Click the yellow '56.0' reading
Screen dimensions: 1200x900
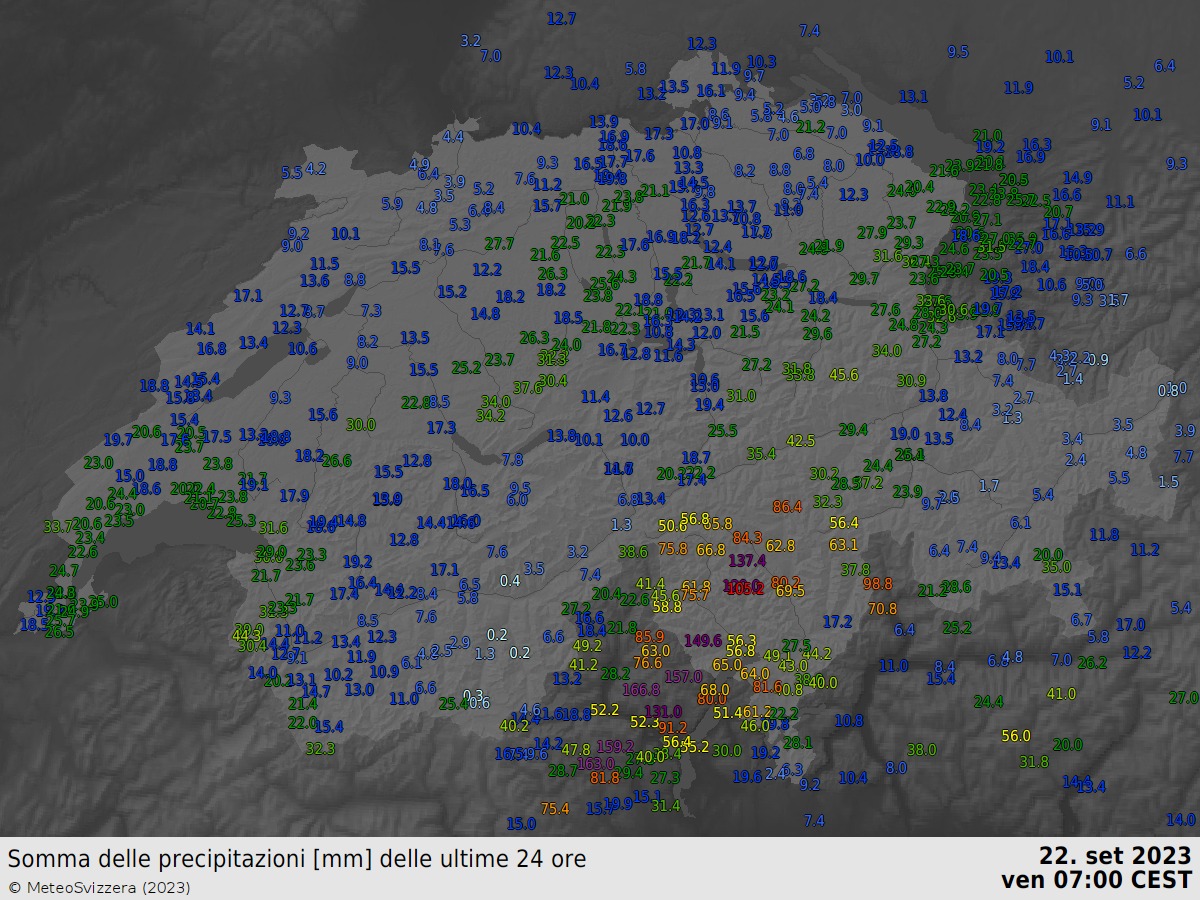click(x=1016, y=735)
